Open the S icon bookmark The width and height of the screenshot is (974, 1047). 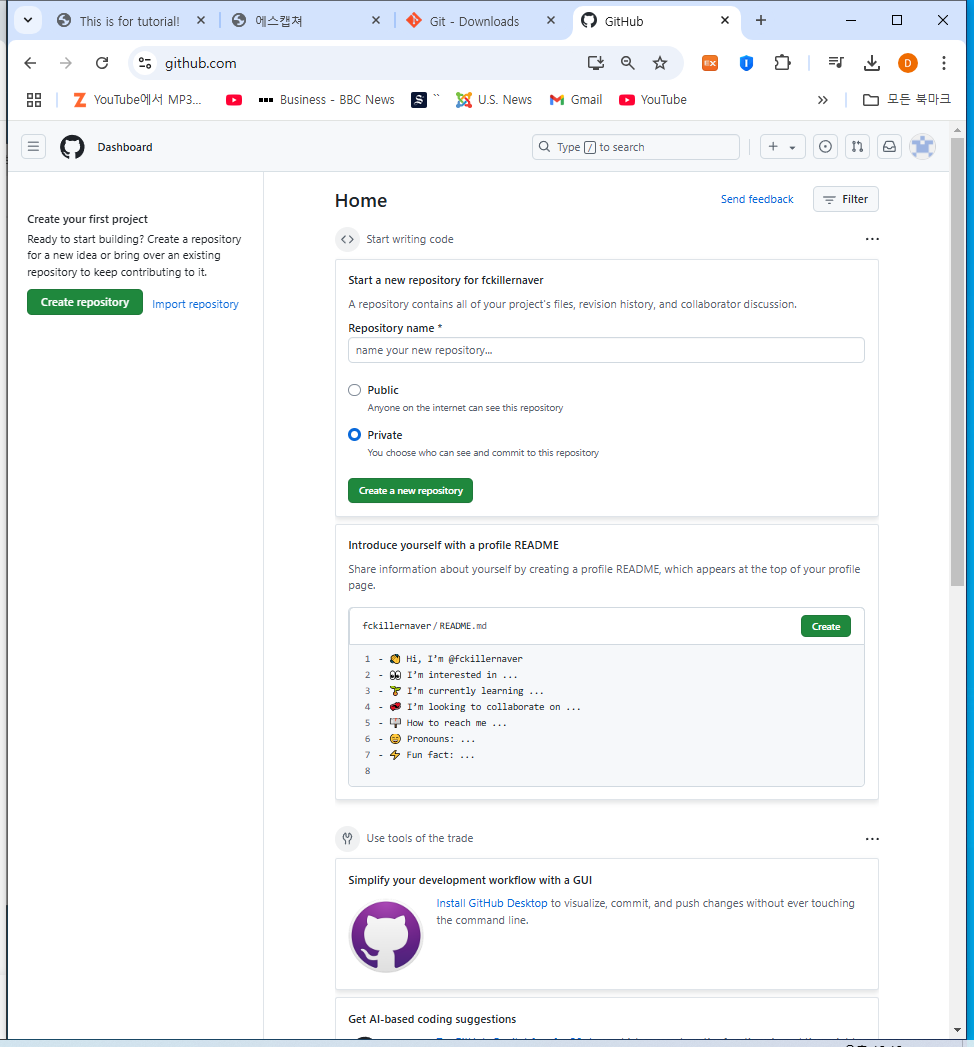tap(419, 99)
